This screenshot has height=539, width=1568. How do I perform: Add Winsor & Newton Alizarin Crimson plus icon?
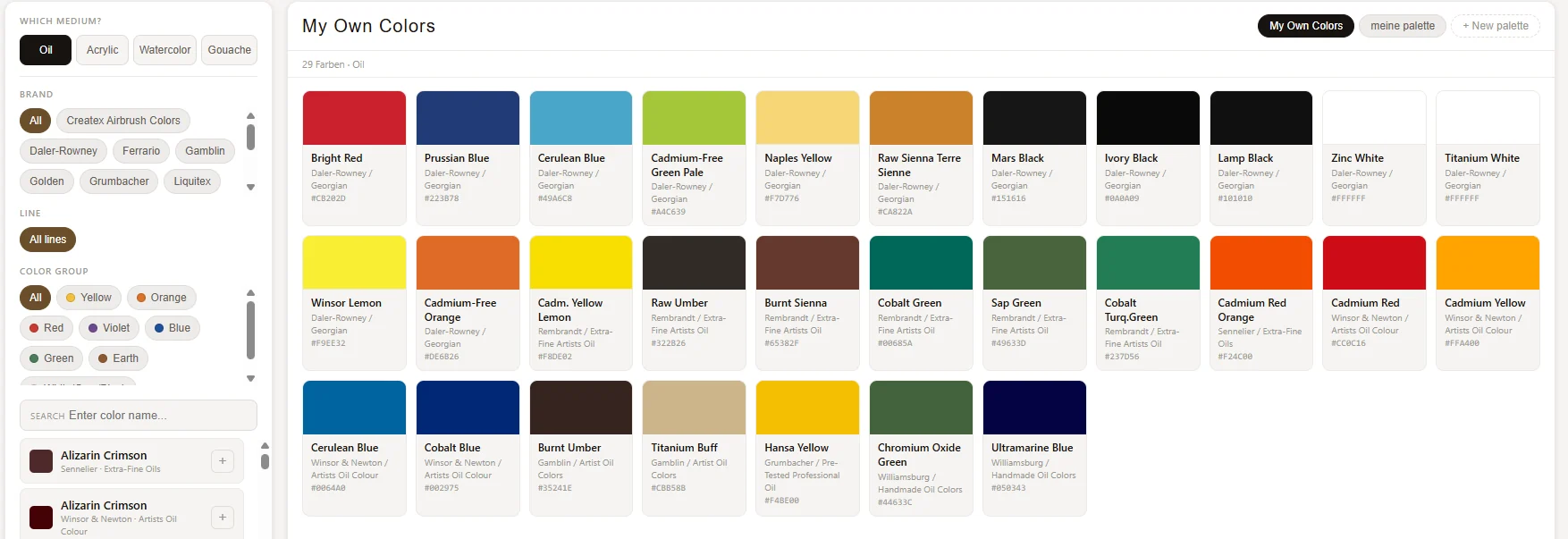tap(223, 518)
